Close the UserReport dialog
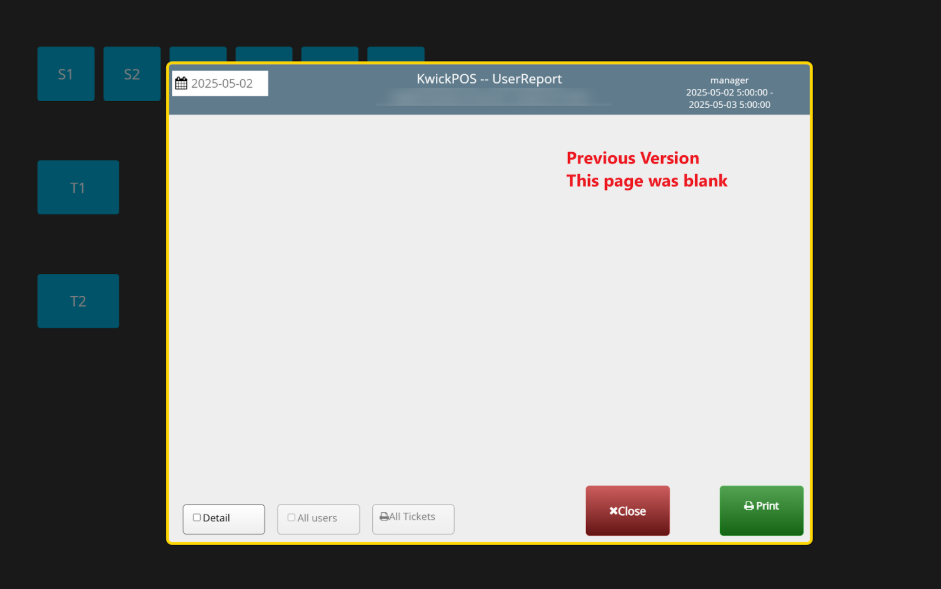Image resolution: width=941 pixels, height=589 pixels. [628, 511]
